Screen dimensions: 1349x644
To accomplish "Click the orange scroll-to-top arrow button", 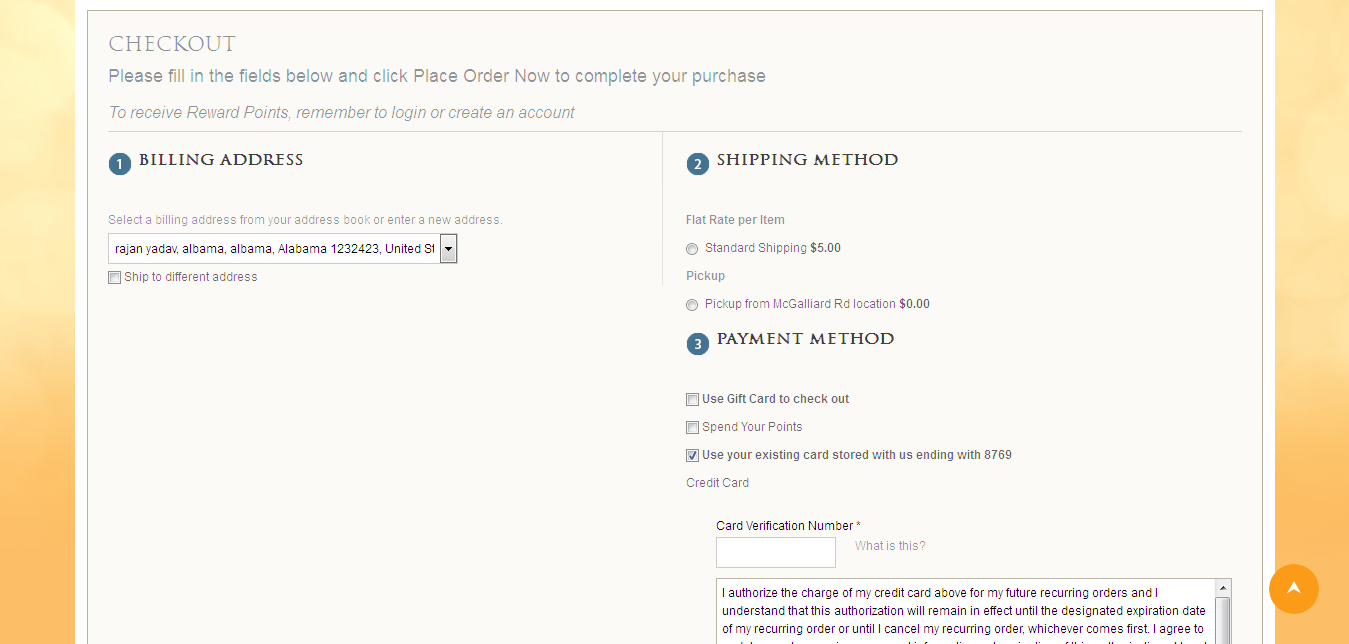I will [1293, 589].
